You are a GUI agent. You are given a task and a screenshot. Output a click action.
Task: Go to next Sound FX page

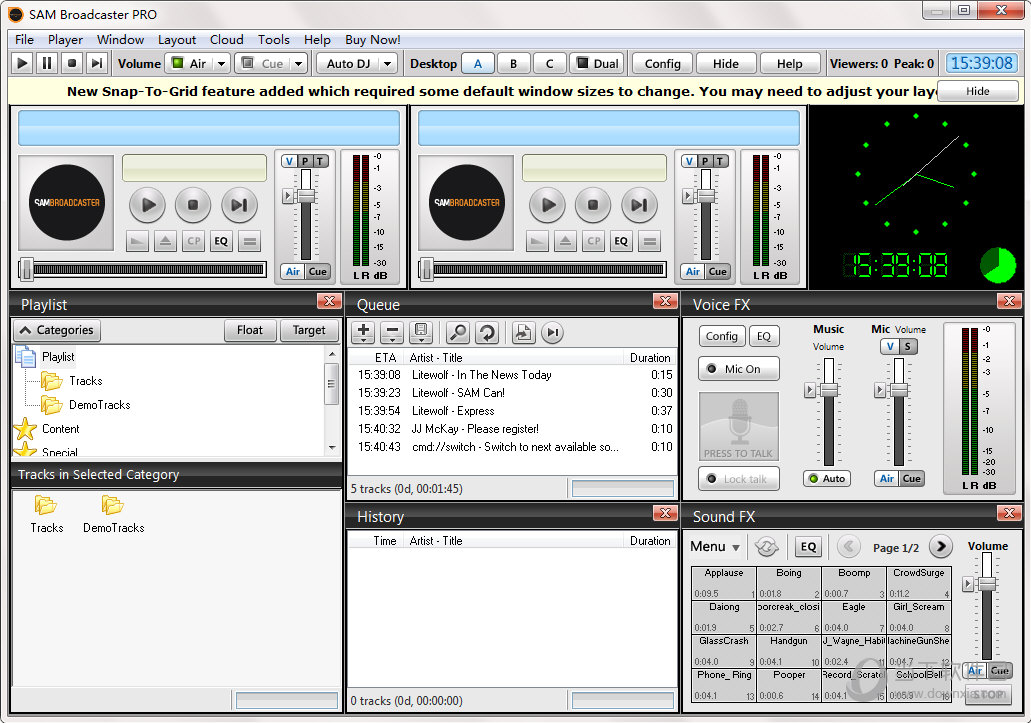point(941,546)
